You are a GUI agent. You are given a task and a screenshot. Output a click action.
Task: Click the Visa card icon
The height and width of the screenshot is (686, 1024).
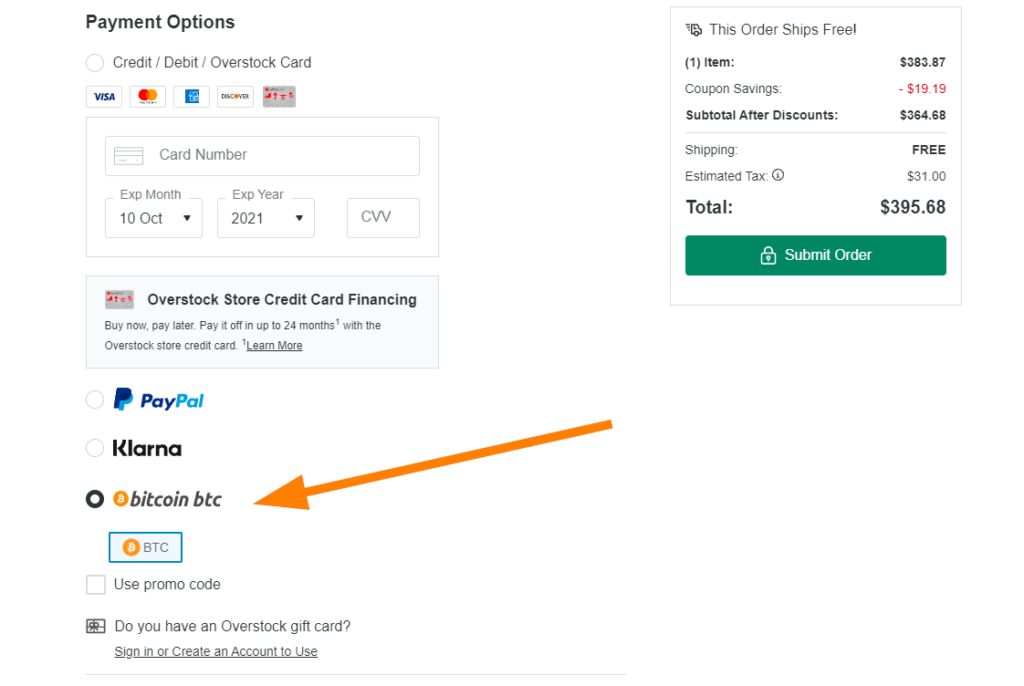click(103, 97)
